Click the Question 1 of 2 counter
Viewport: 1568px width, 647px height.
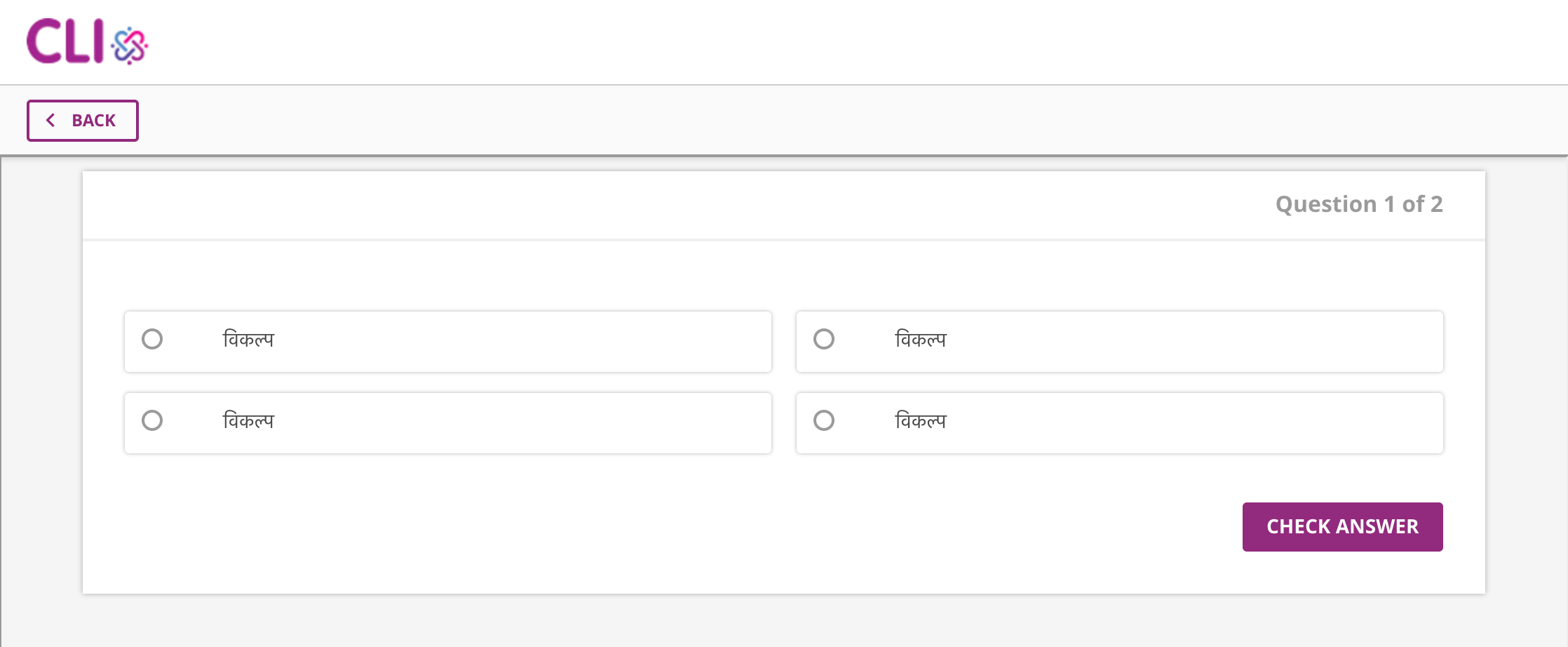pos(1358,204)
